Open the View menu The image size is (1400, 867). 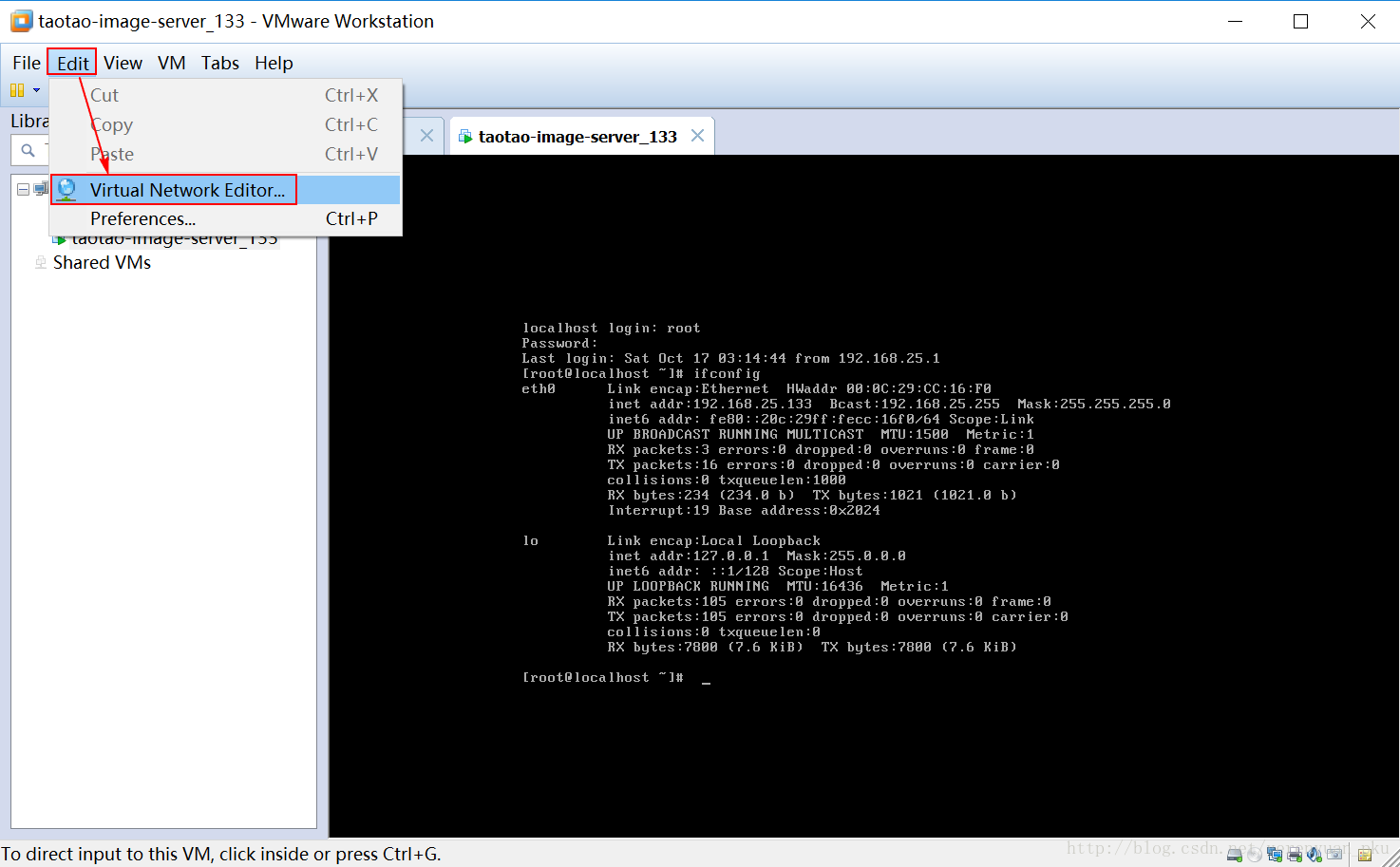pyautogui.click(x=123, y=63)
